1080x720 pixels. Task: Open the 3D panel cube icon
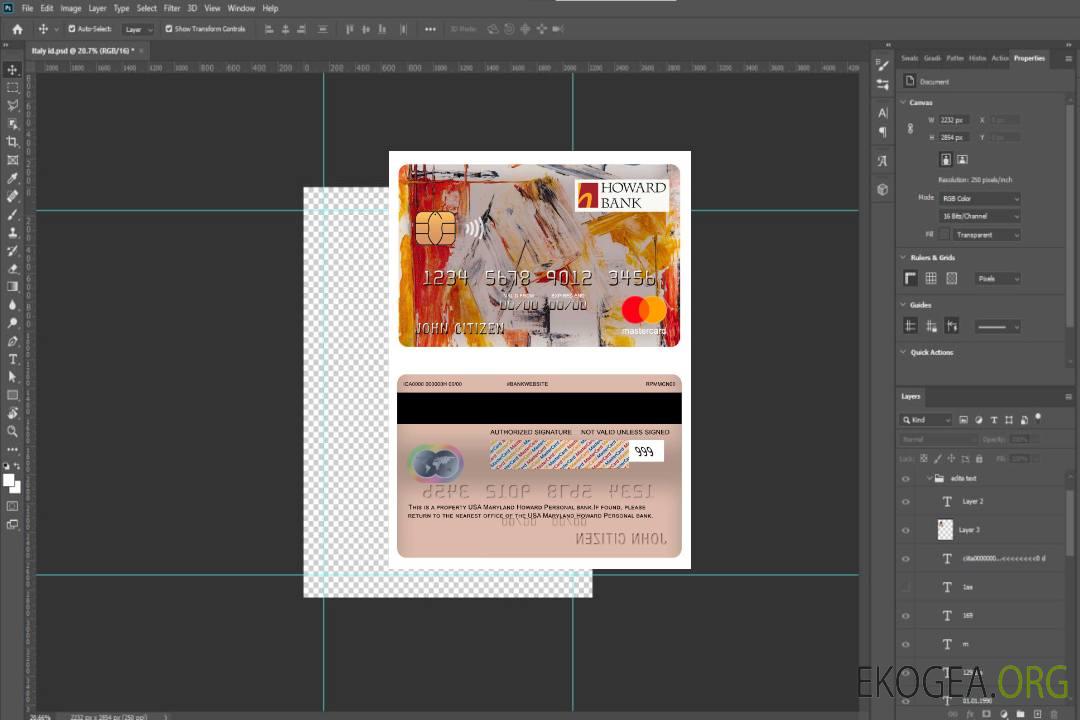click(x=882, y=189)
